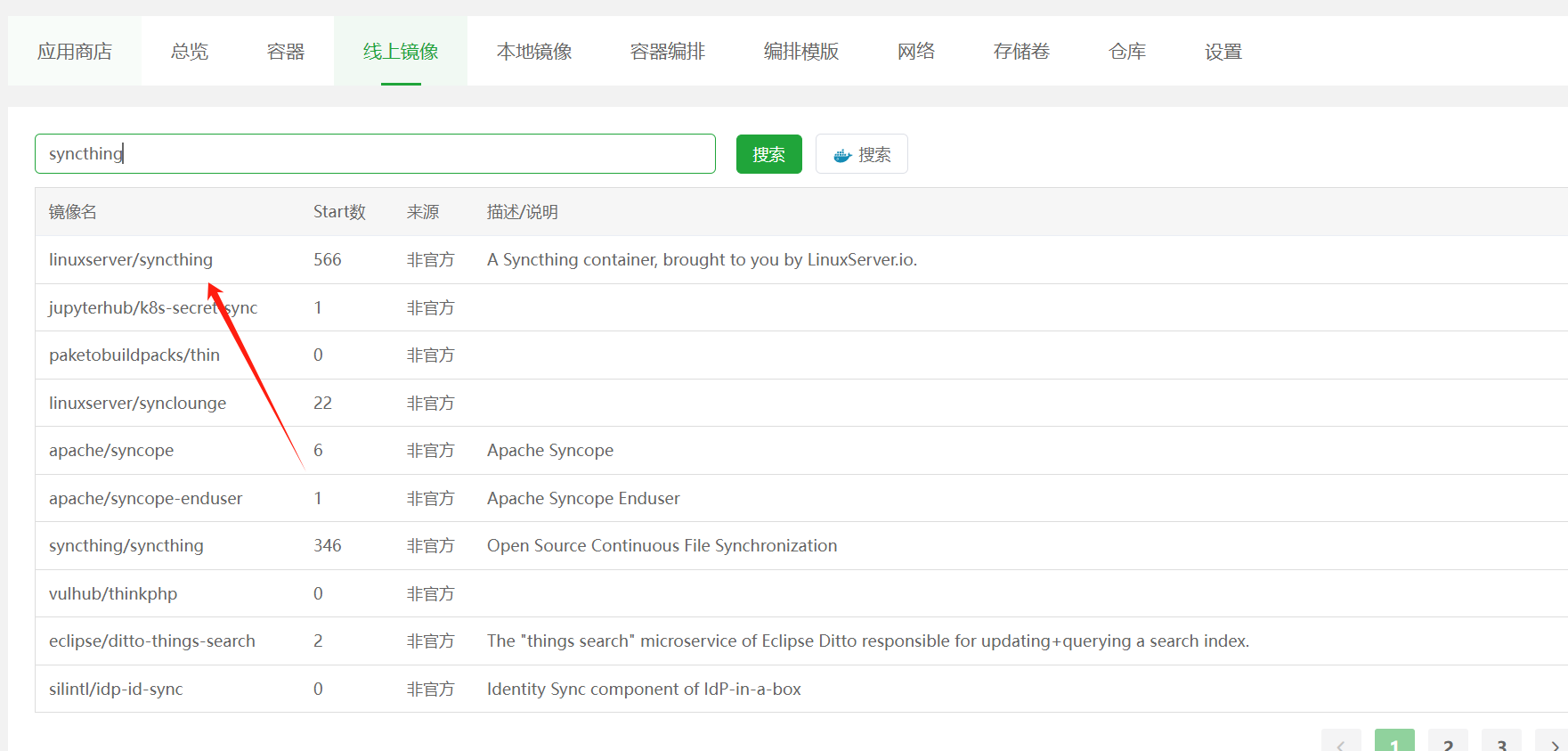The height and width of the screenshot is (751, 1568).
Task: Select the apache/syncope image name
Action: point(111,450)
